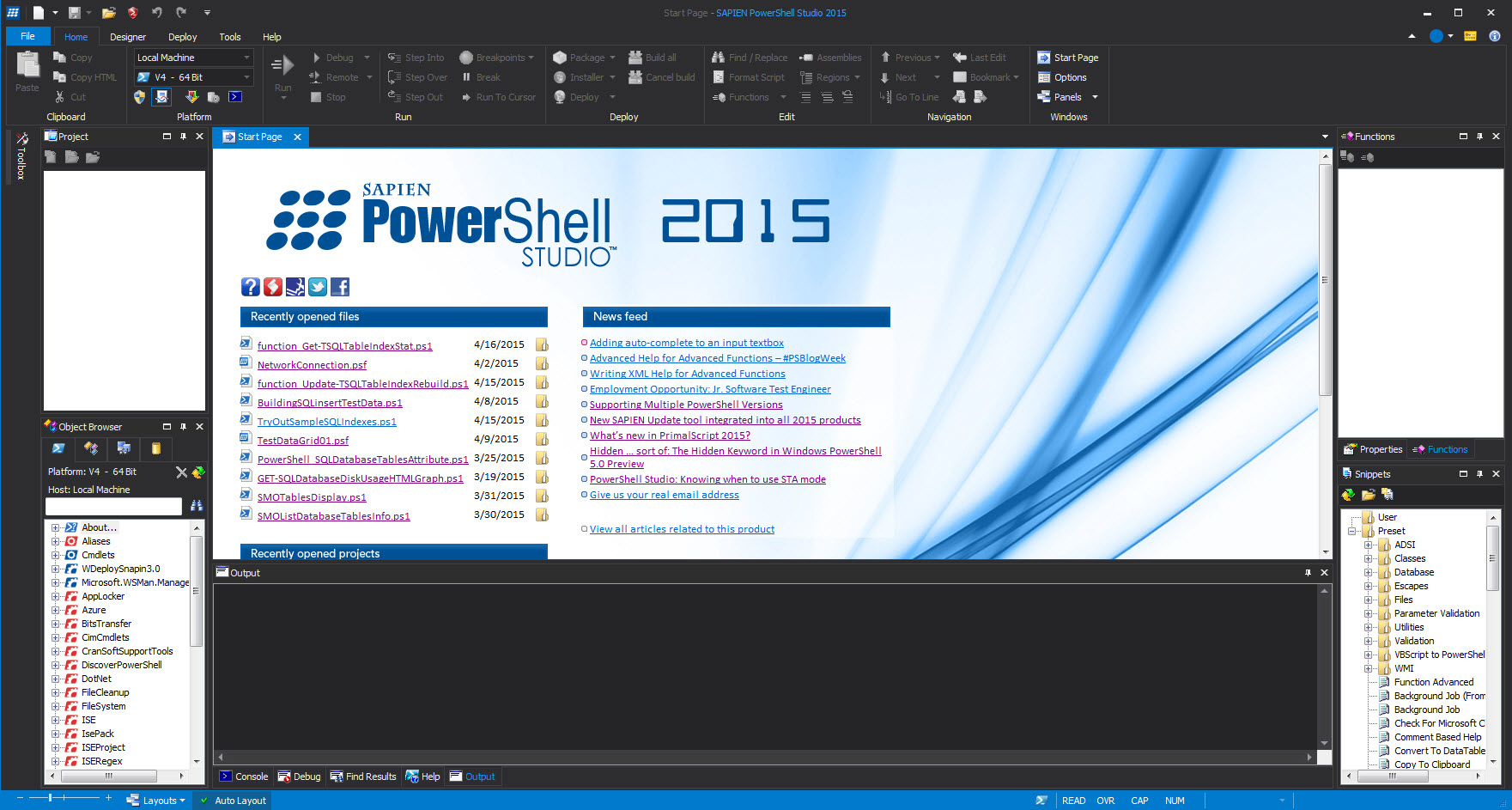Click the Undo arrow in quick access toolbar

[157, 13]
